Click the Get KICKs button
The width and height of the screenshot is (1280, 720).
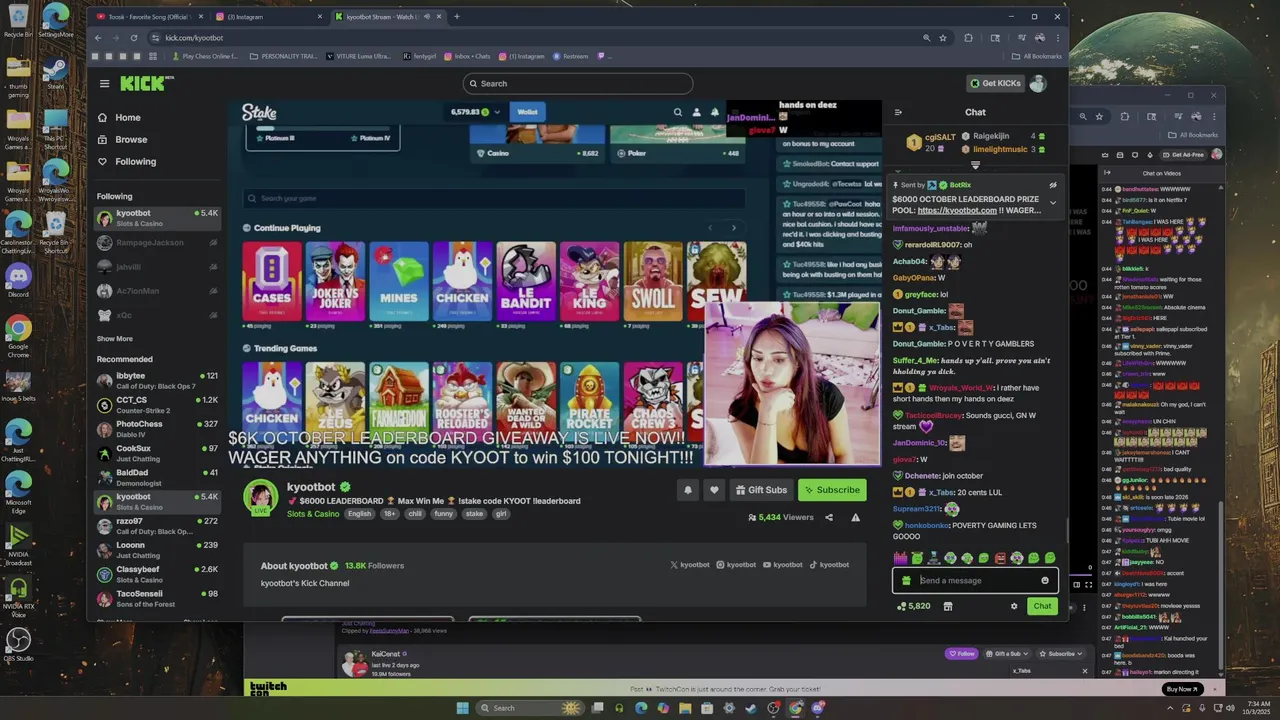coord(994,83)
